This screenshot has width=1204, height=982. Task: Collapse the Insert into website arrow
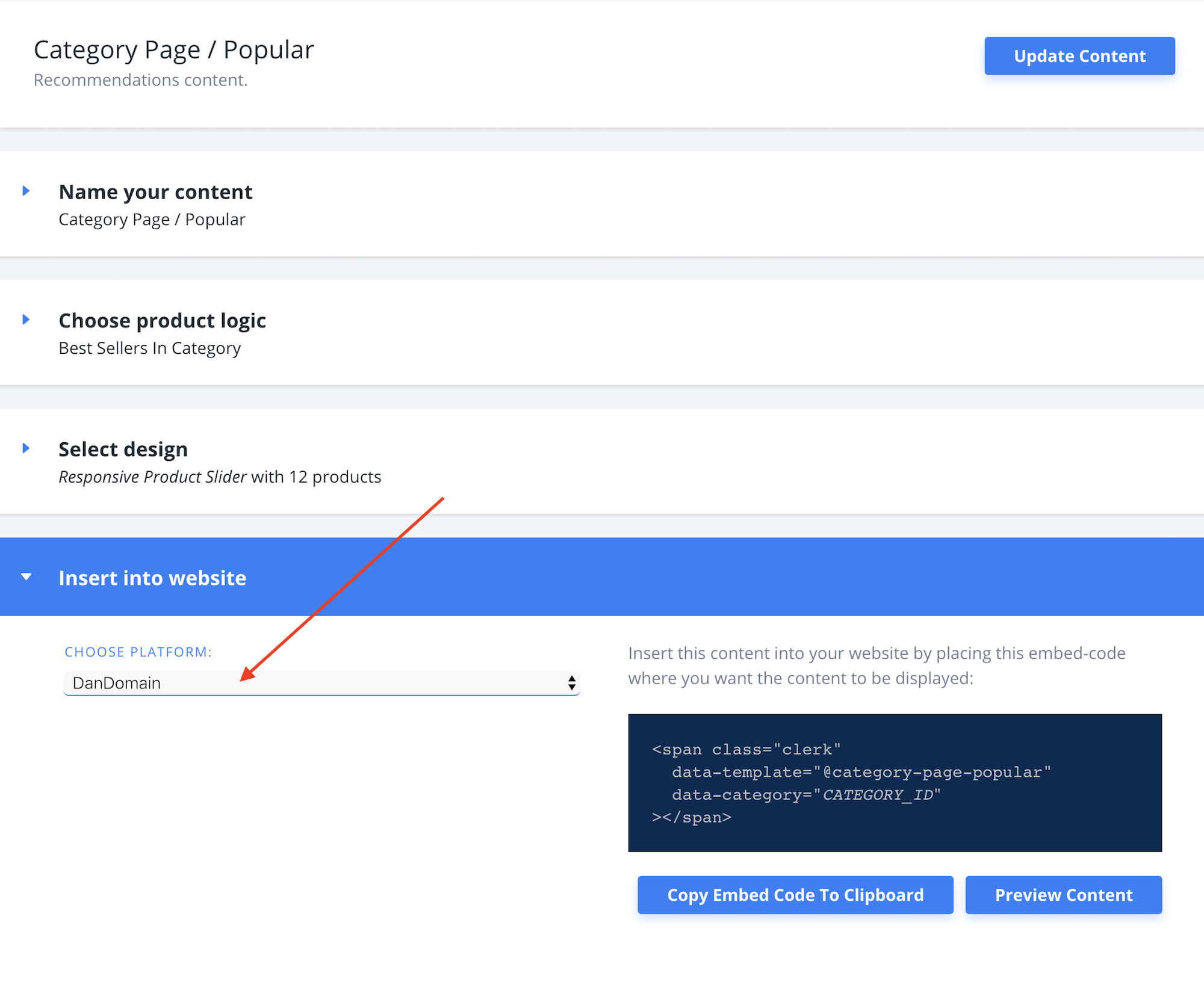[x=26, y=577]
